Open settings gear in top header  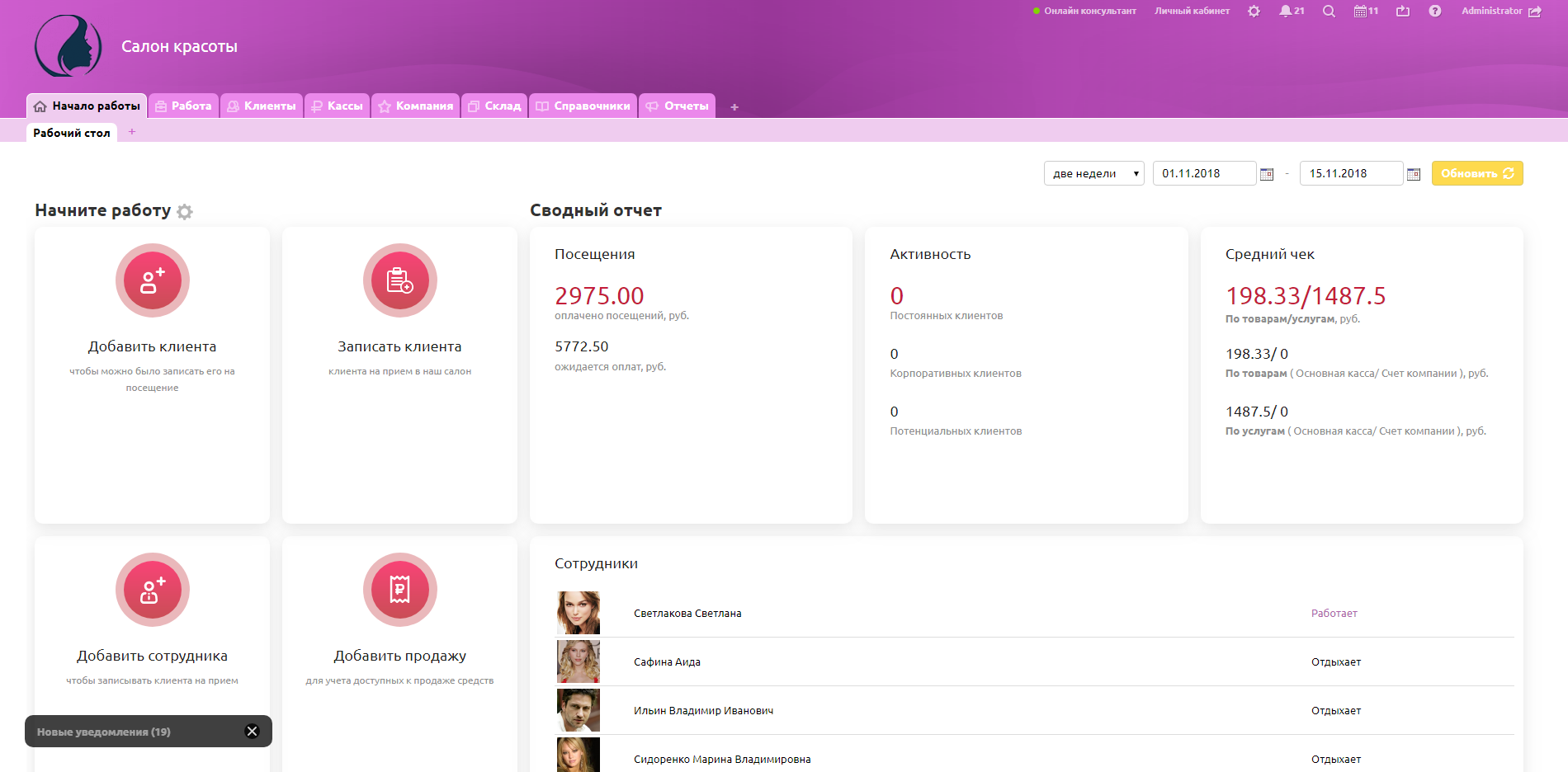tap(1254, 12)
